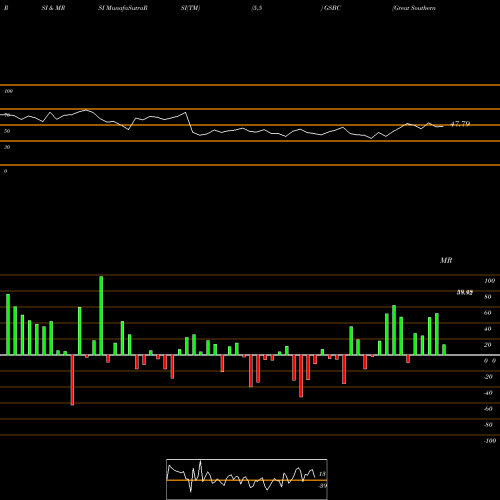Click the -100 label on MR right axis

(490, 441)
